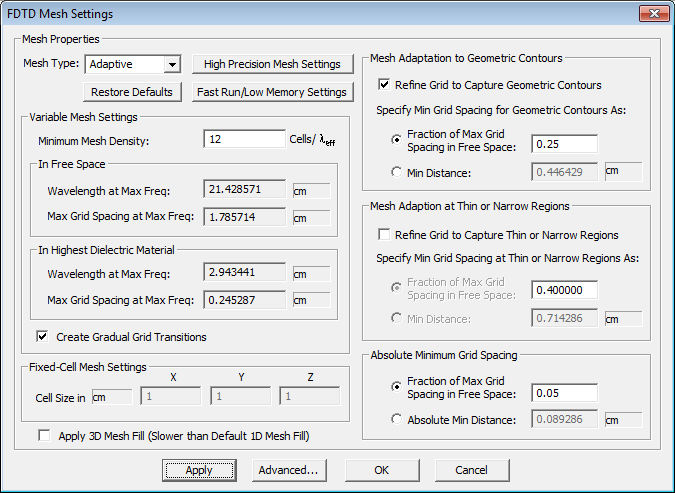Select Fraction radio under Geometric Contours
675x493 pixels.
tap(398, 140)
